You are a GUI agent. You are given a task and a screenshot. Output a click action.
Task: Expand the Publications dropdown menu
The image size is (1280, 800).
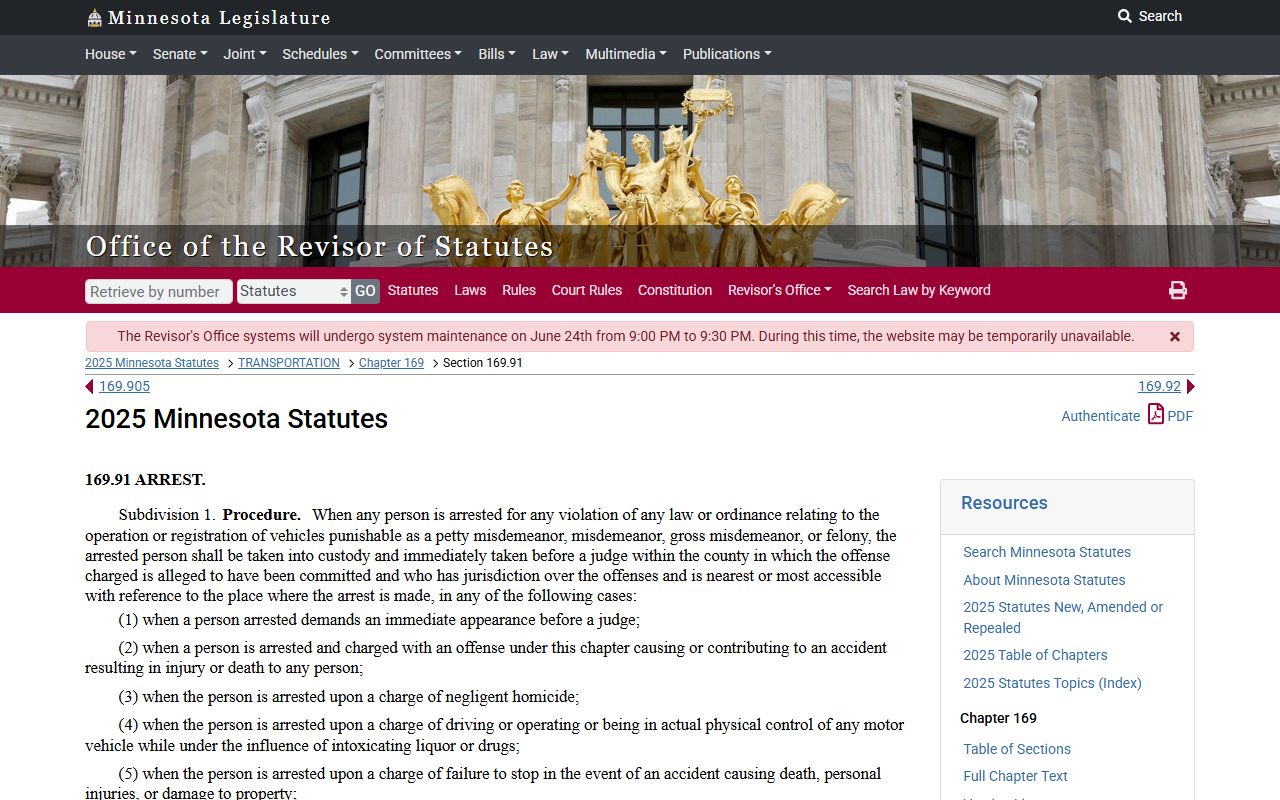(x=727, y=54)
